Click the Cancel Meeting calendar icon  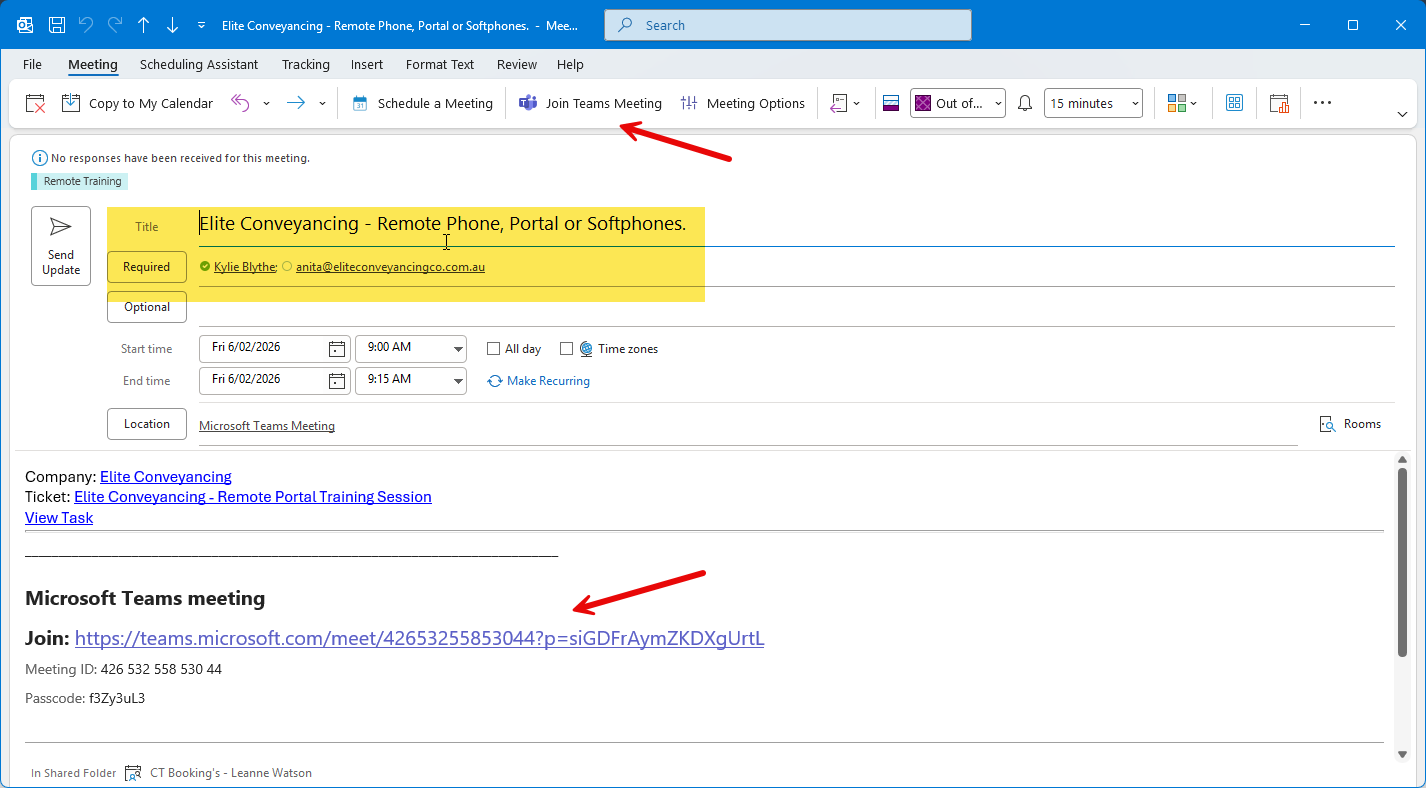click(x=35, y=103)
